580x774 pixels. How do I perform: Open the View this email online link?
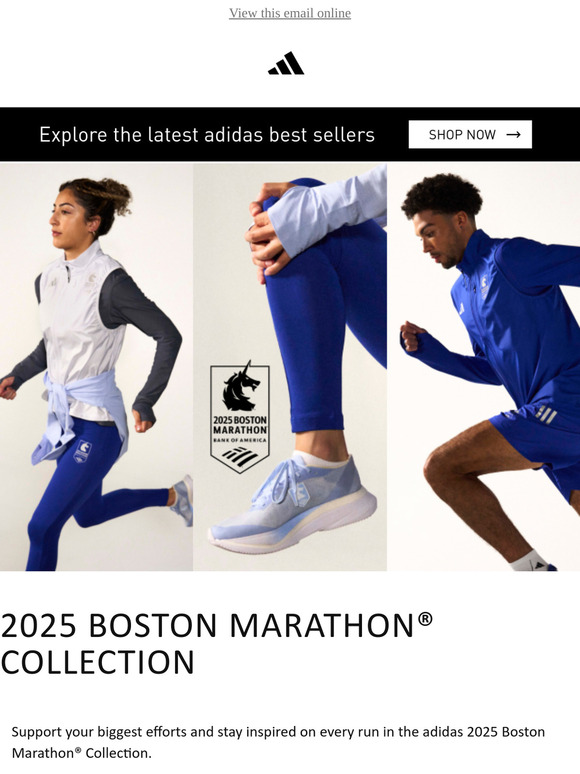pyautogui.click(x=290, y=13)
